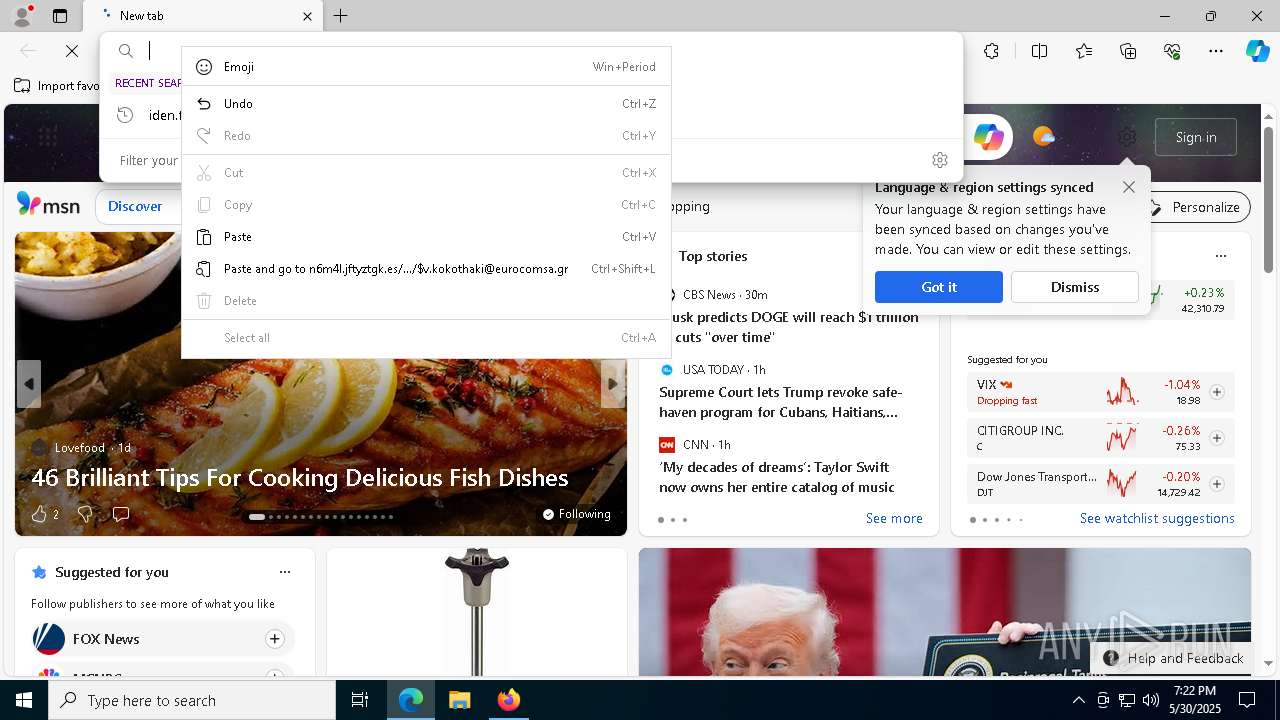Screen dimensions: 1280x720
Task: Click the msn logo
Action: coord(48,205)
